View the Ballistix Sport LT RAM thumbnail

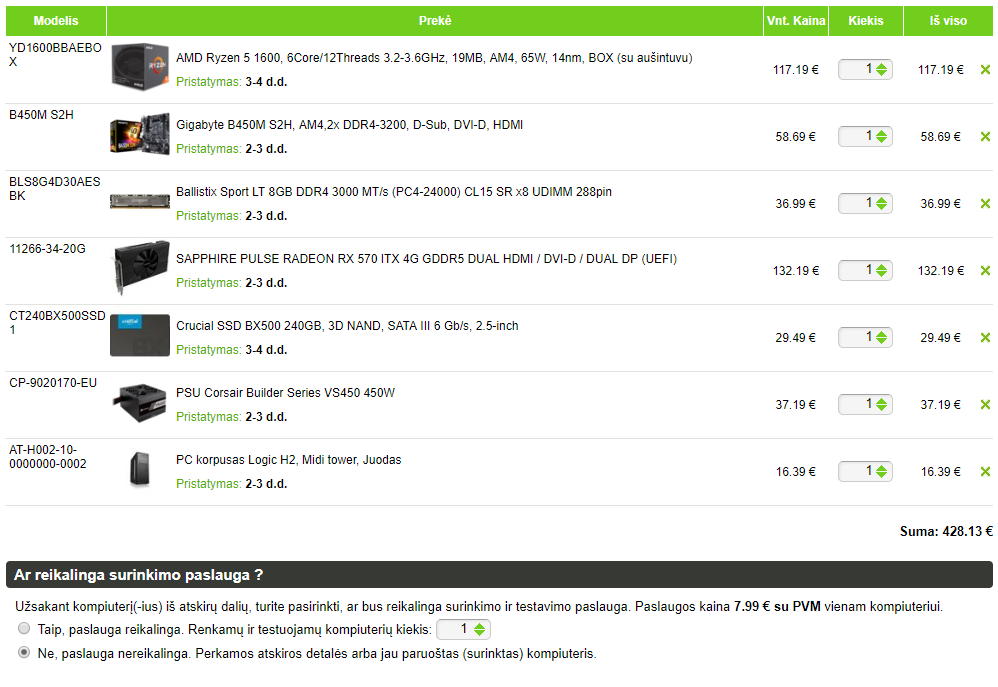(140, 201)
